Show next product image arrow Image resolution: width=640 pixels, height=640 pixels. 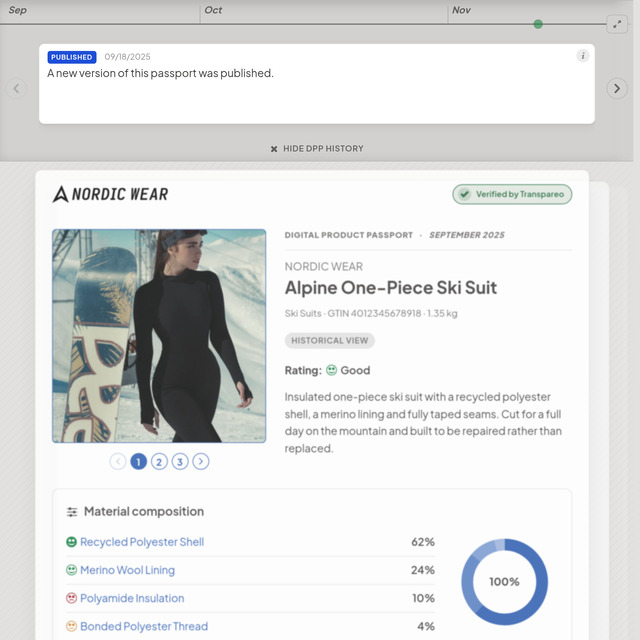point(201,462)
